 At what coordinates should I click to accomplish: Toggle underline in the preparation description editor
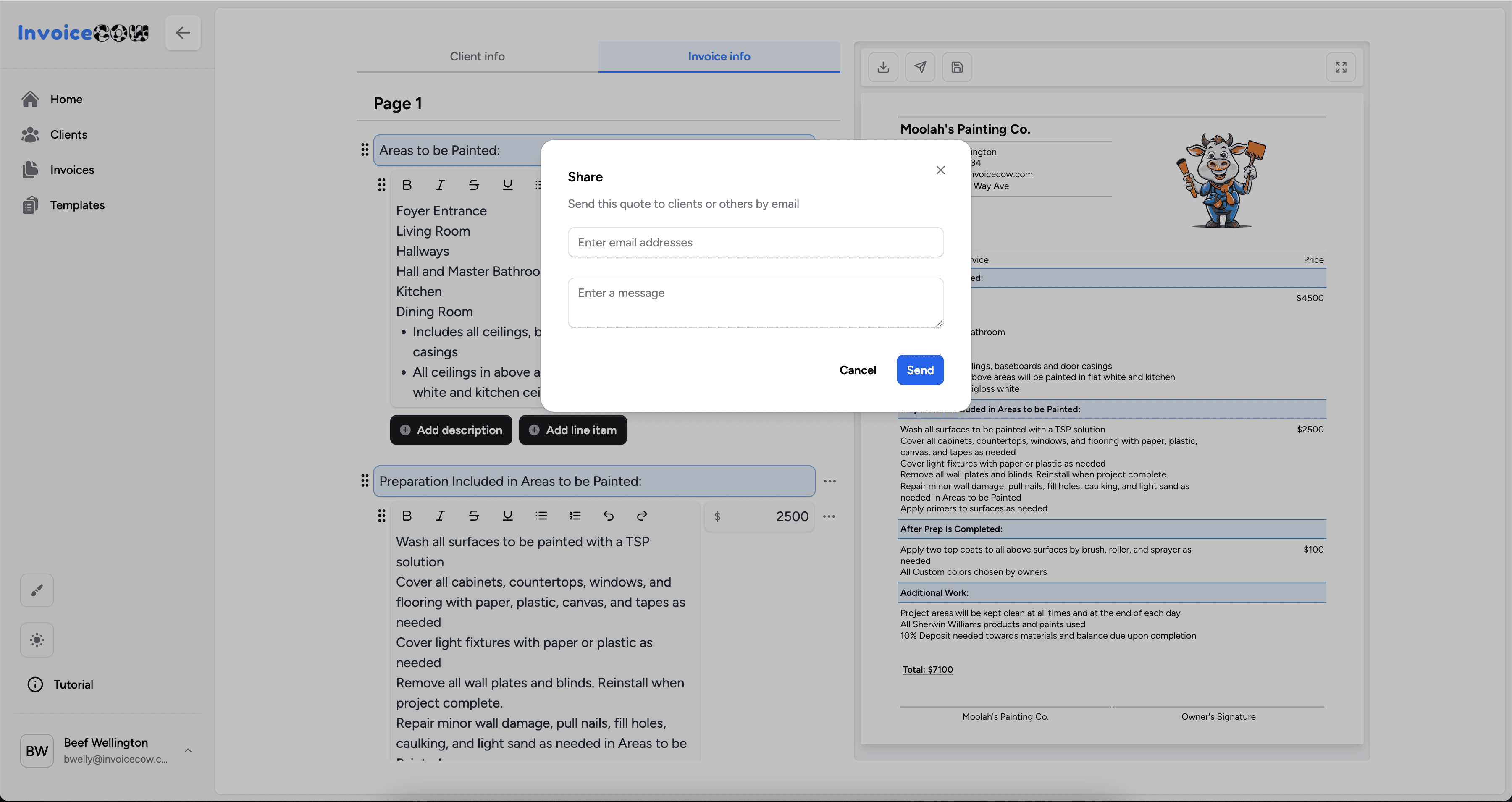click(x=508, y=516)
